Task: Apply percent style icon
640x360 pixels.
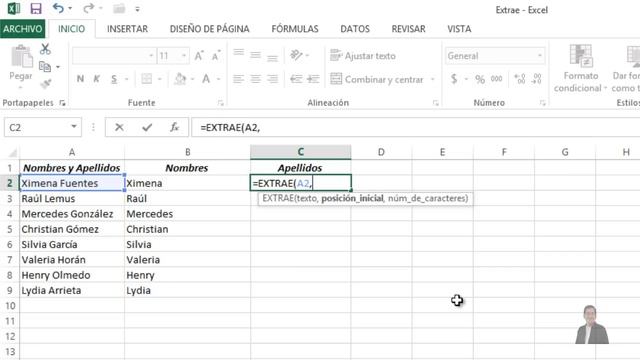Action: (x=480, y=79)
